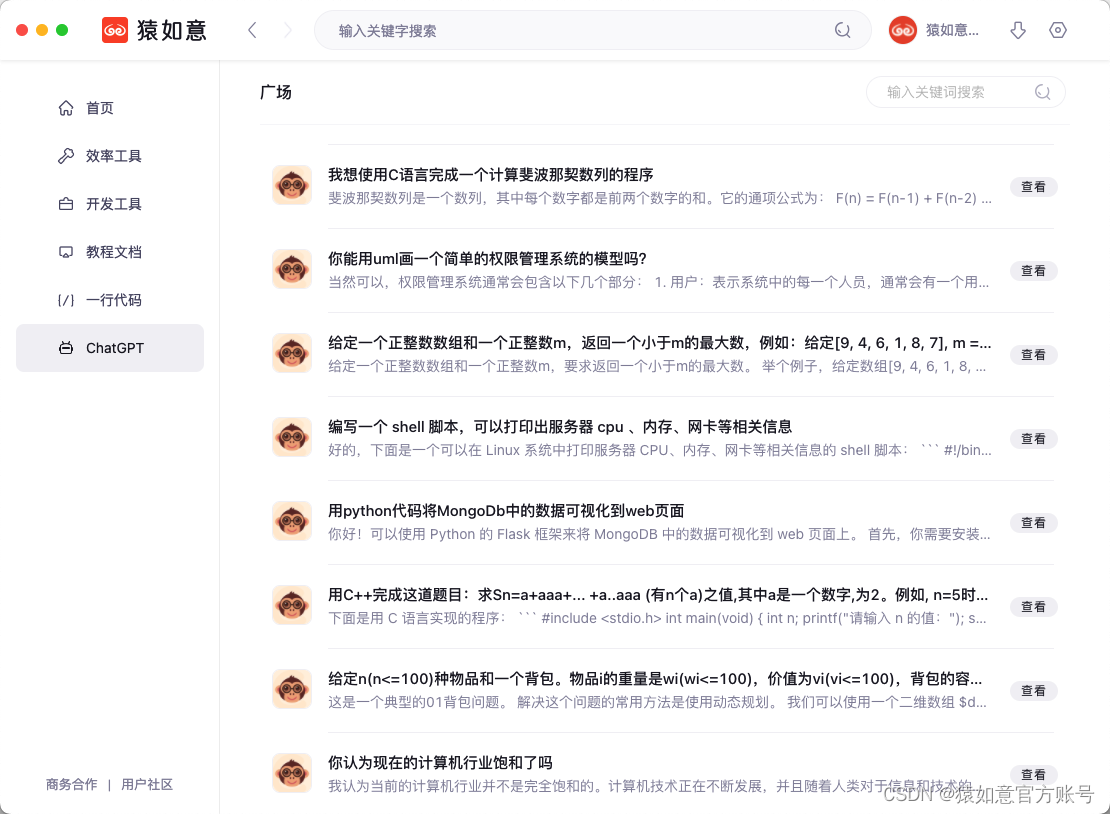The image size is (1110, 814).
Task: Click monkey avatar of uml权限管理 post
Action: pyautogui.click(x=292, y=269)
